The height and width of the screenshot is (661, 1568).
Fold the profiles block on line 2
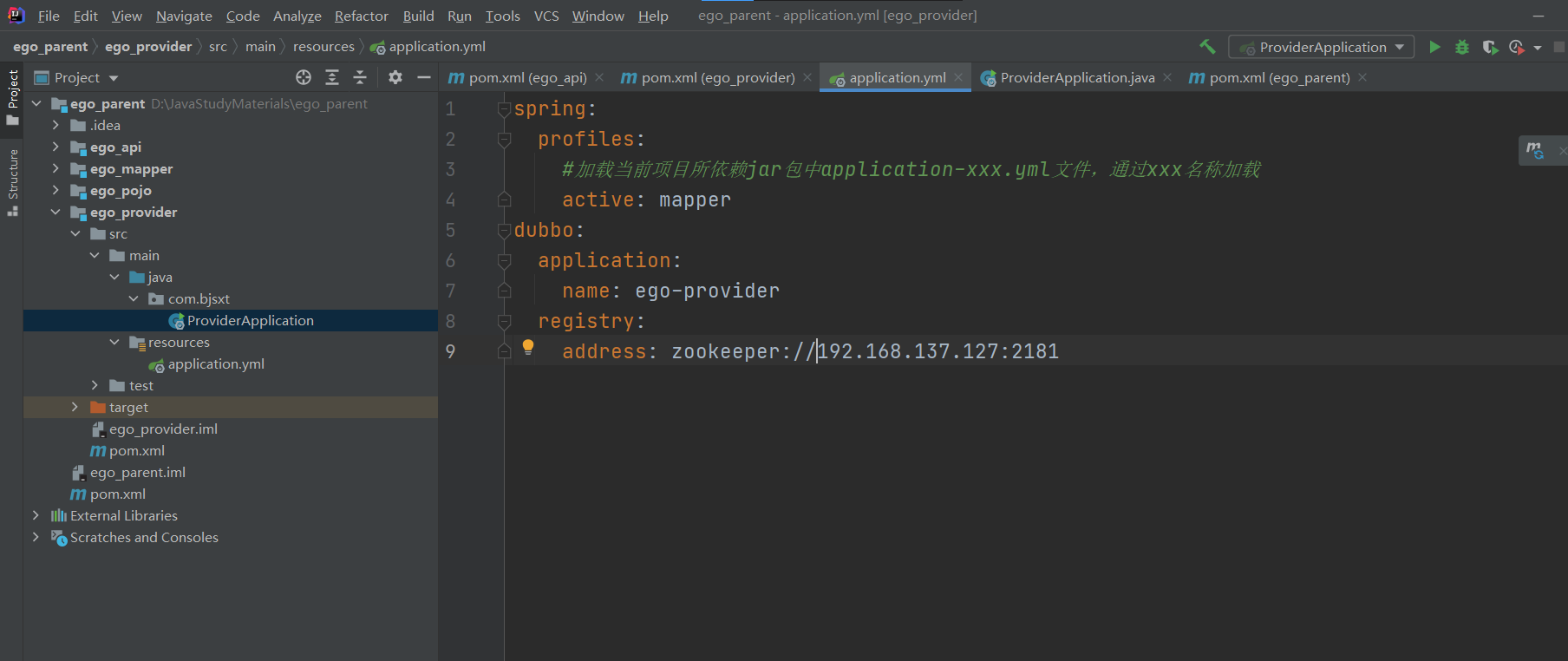[504, 140]
